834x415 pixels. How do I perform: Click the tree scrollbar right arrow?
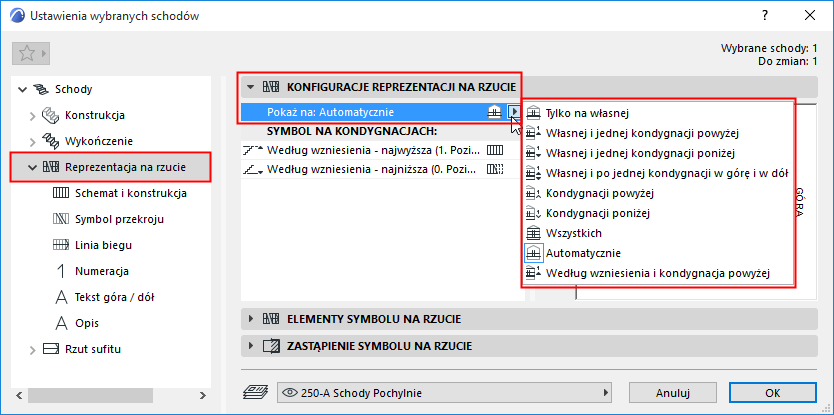pos(203,395)
